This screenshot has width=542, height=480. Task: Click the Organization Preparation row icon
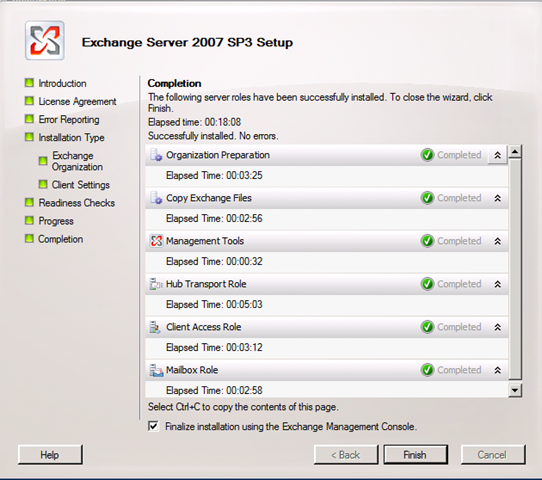tap(156, 155)
